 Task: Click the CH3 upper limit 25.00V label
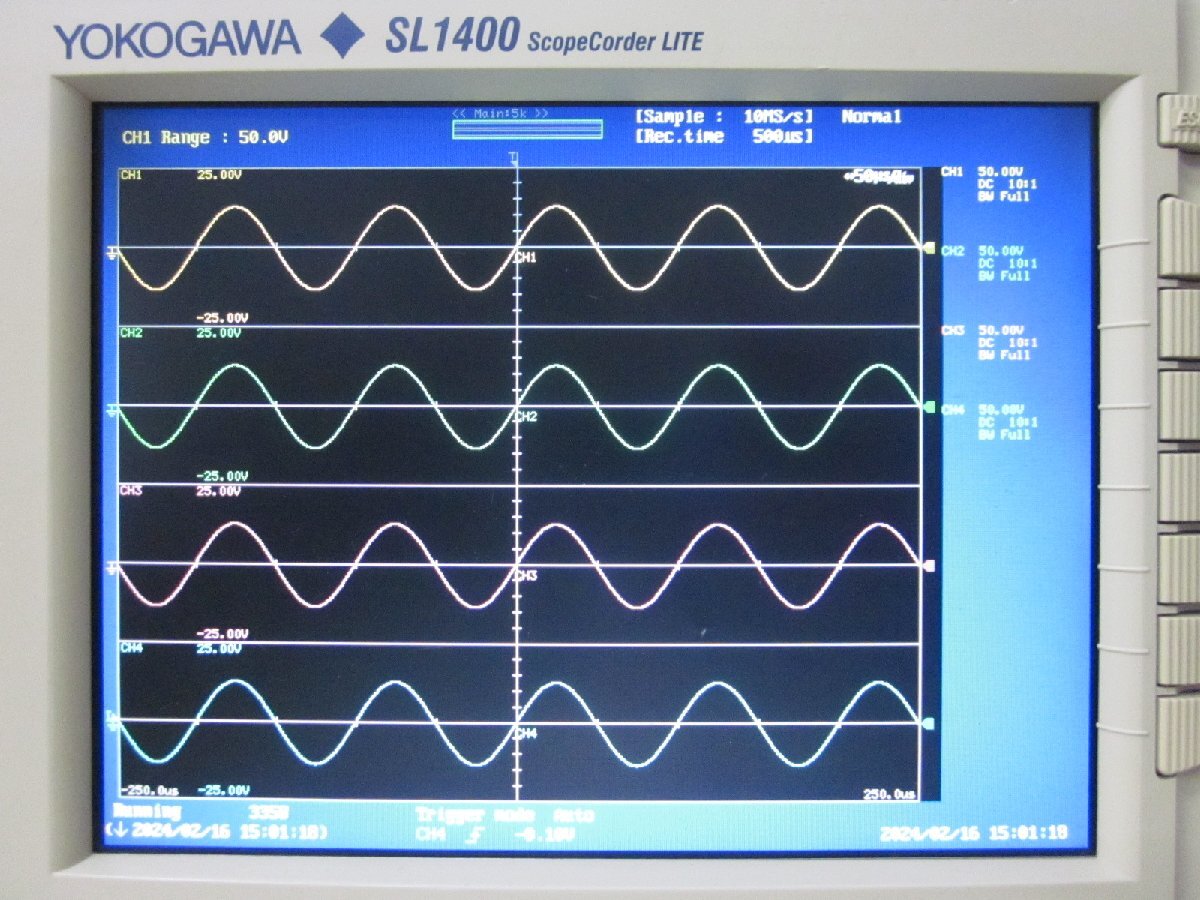[x=219, y=491]
